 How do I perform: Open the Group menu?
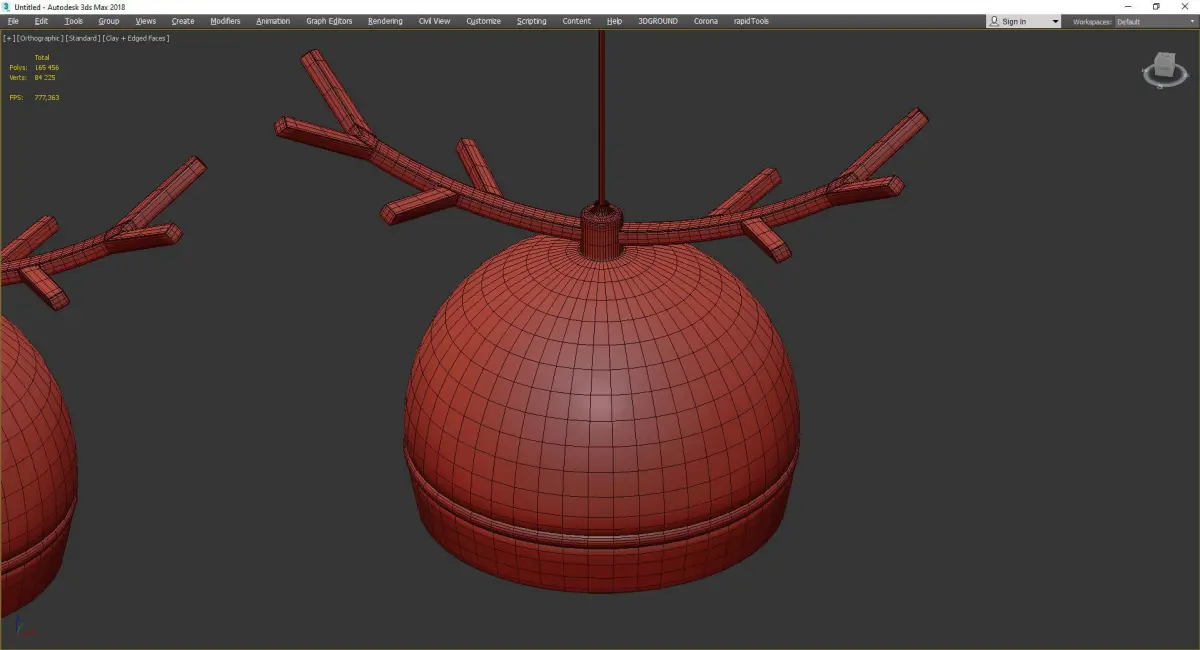coord(108,21)
